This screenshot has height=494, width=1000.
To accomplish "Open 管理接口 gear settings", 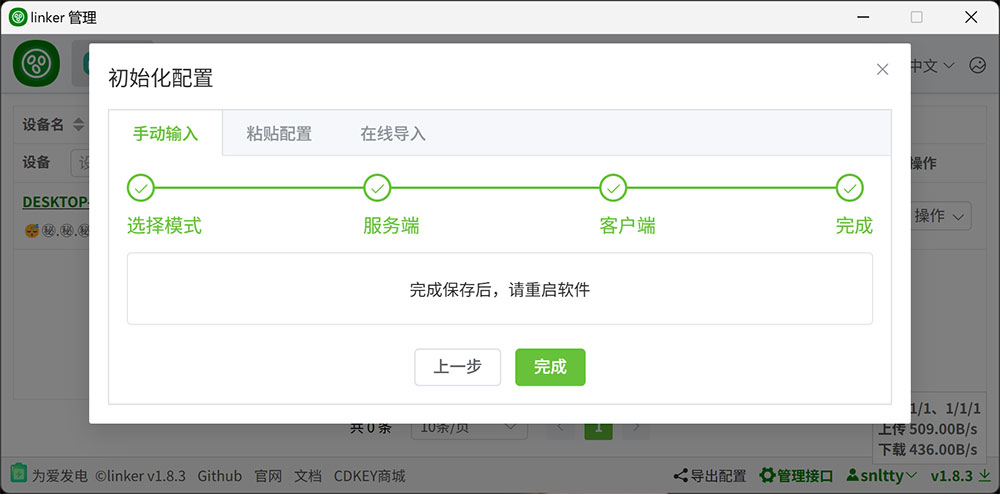I will pos(768,476).
